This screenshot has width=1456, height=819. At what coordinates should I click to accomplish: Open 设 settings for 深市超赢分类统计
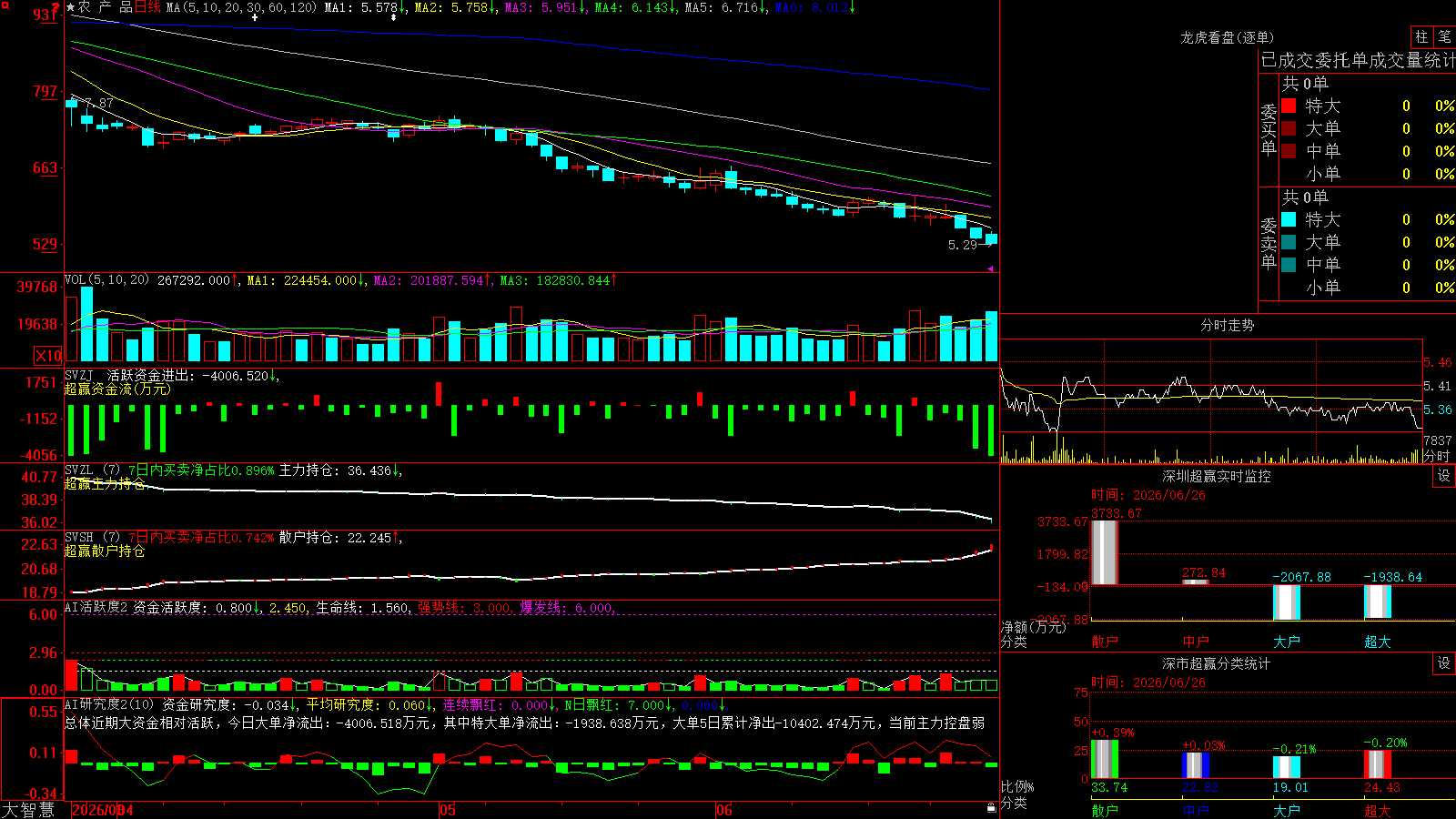pos(1444,663)
